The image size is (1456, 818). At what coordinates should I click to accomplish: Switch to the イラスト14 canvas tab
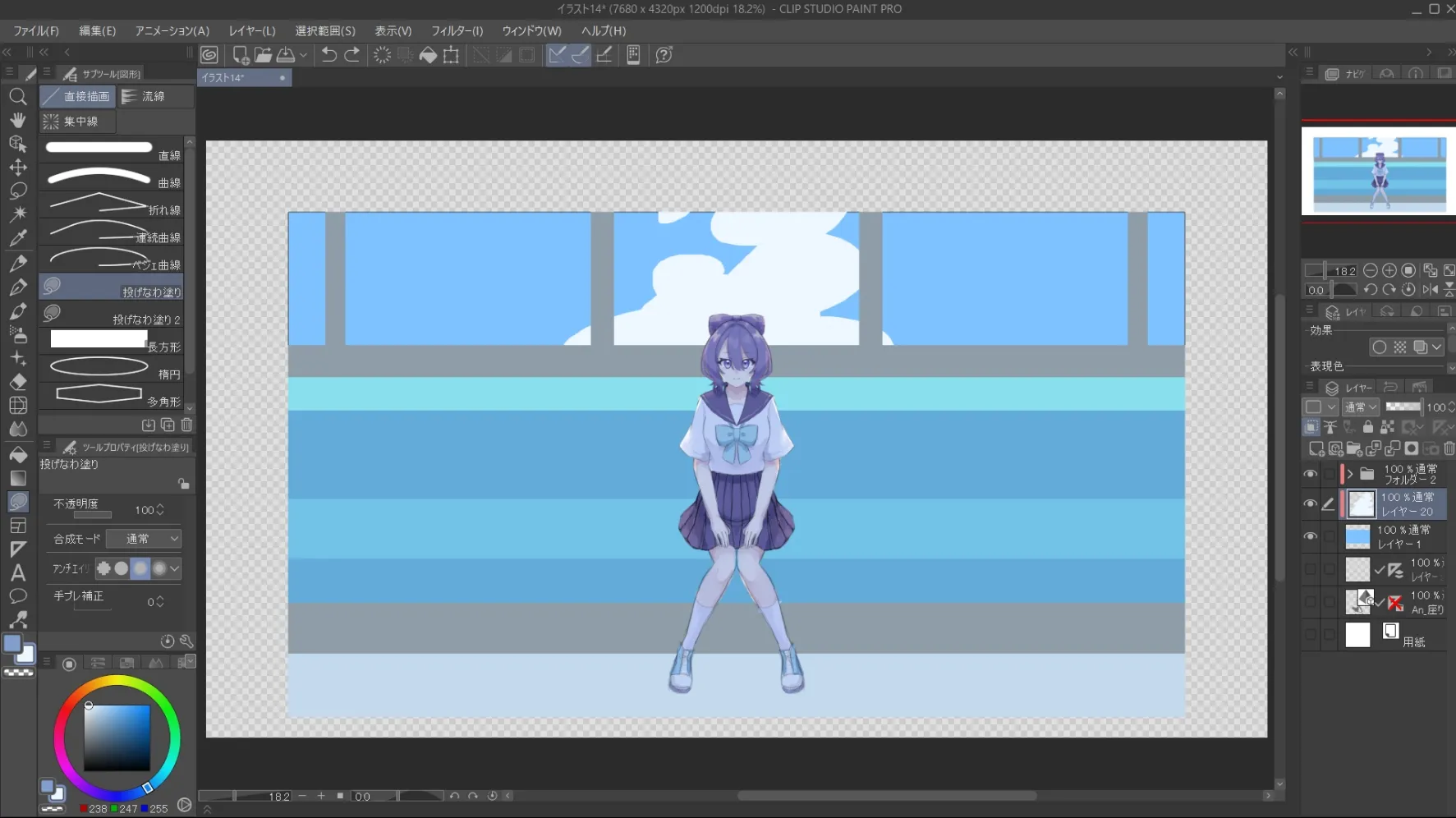[x=245, y=78]
